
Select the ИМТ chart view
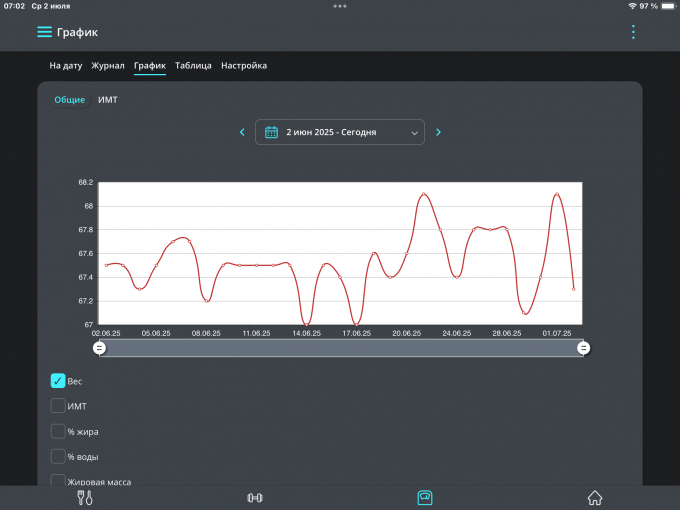[x=107, y=100]
